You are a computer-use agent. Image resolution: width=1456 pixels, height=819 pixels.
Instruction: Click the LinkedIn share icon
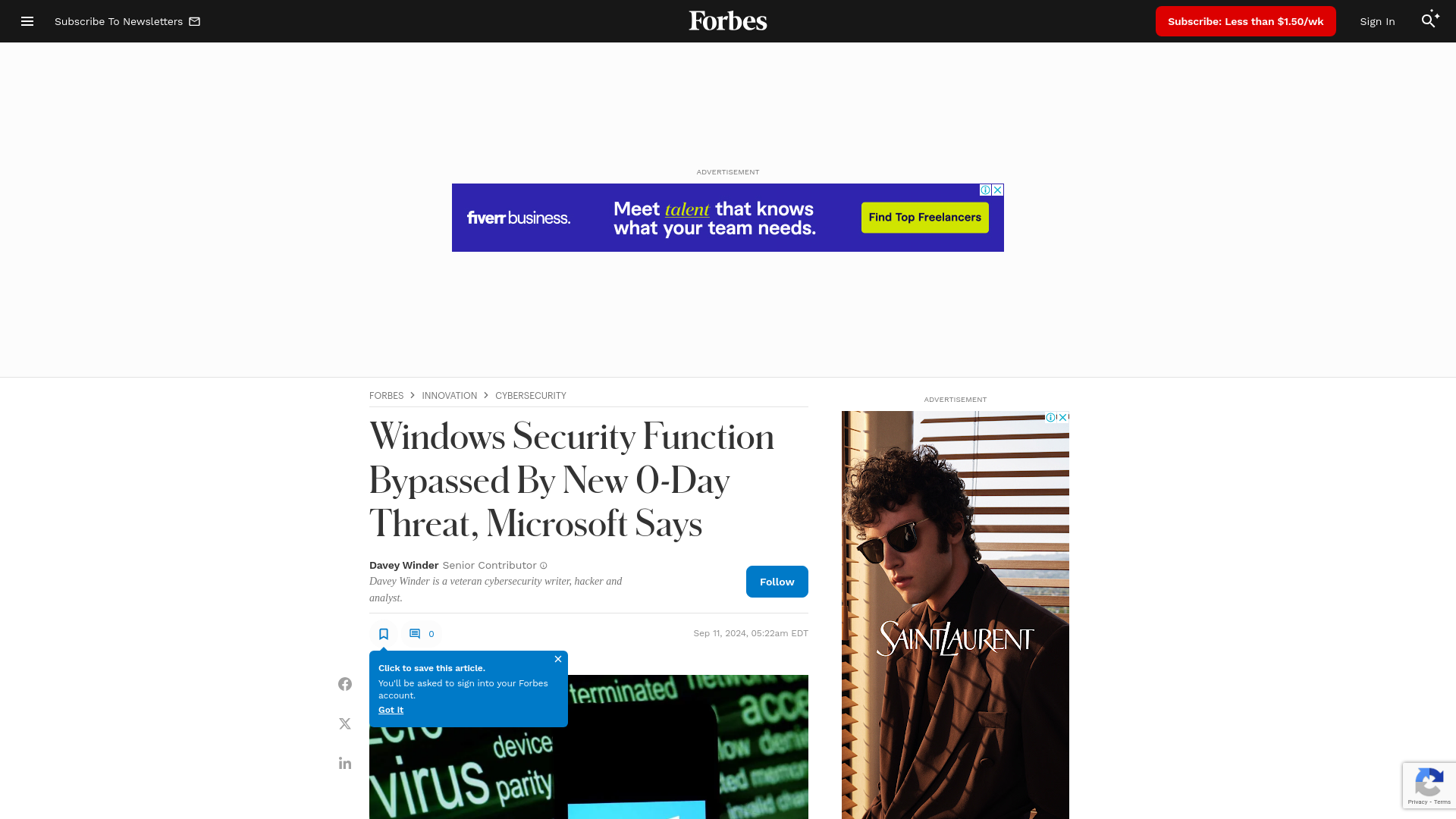(x=345, y=762)
